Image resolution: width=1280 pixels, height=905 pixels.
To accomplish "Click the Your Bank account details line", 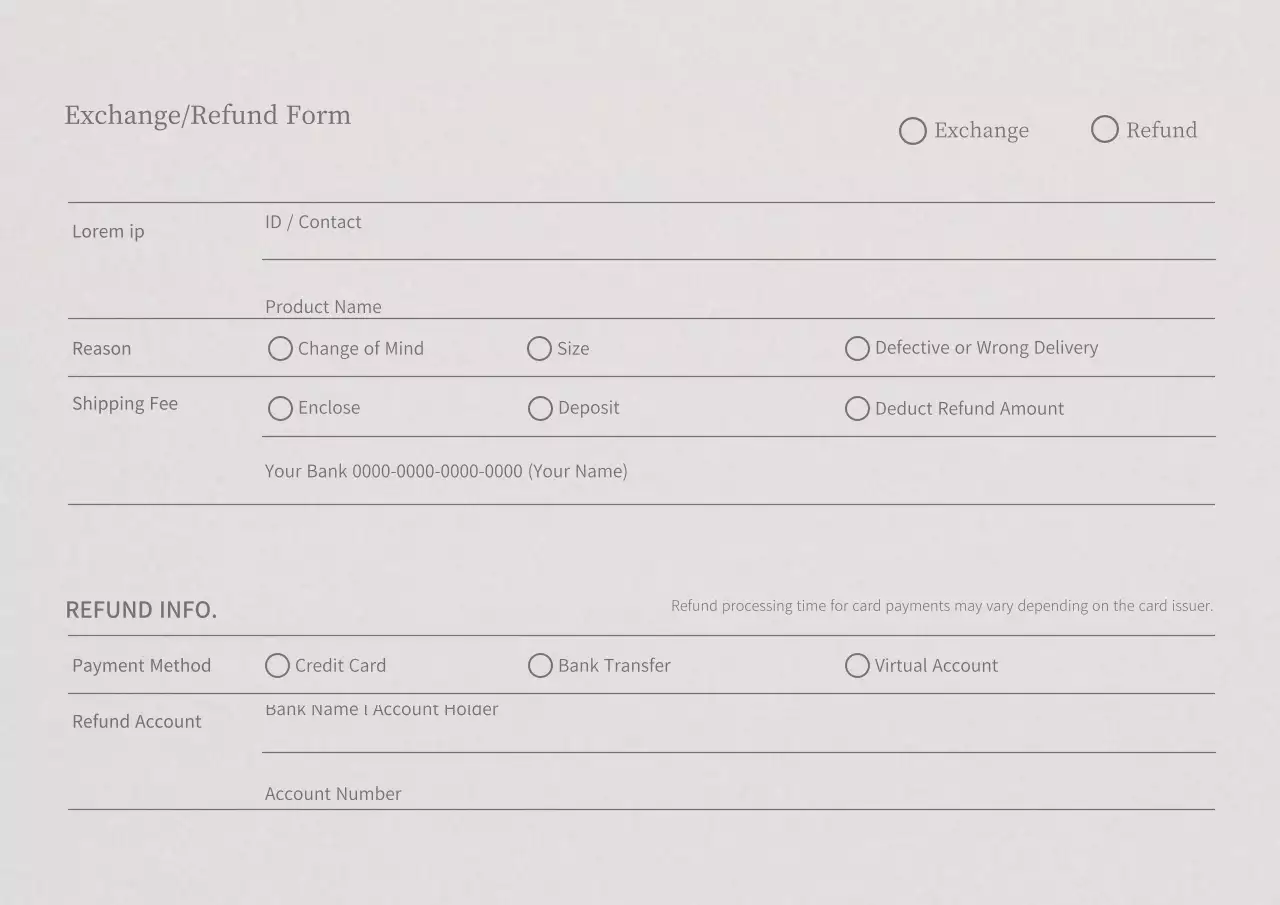I will coord(446,471).
